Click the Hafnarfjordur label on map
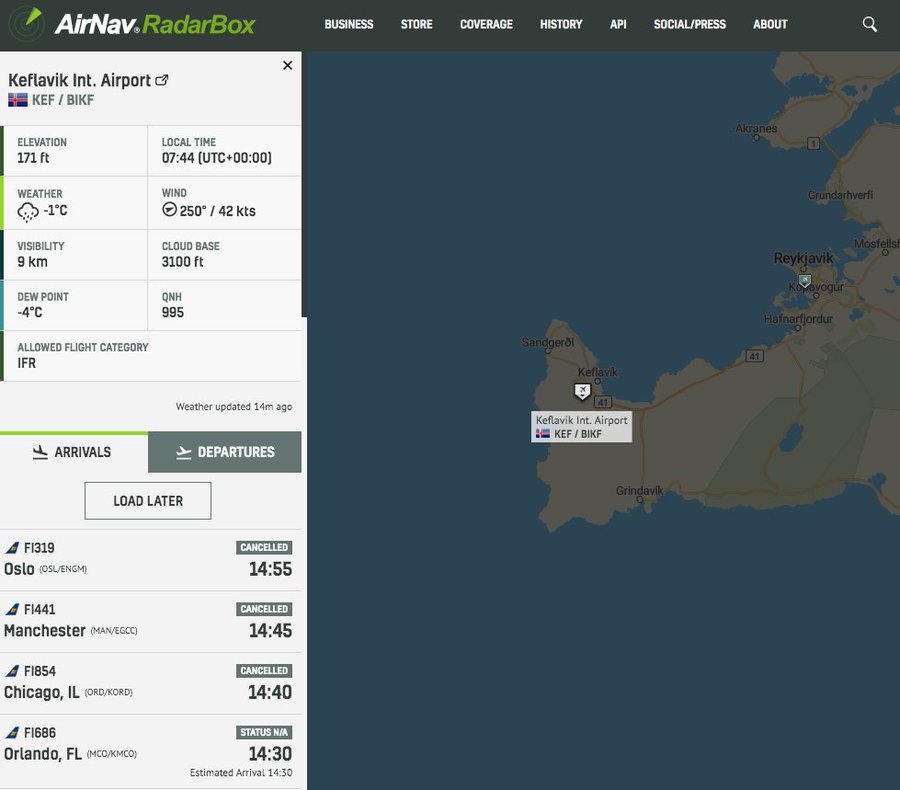 pos(798,319)
